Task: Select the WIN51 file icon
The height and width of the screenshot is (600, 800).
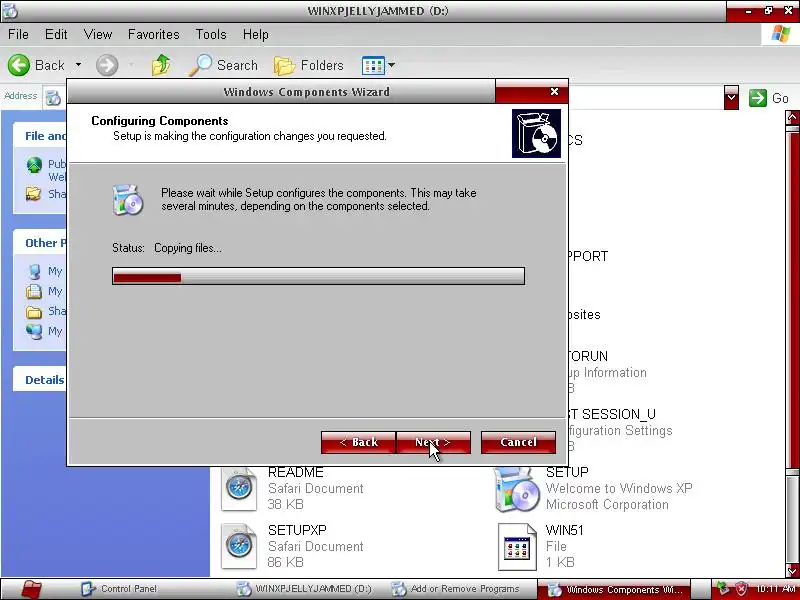Action: tap(517, 546)
